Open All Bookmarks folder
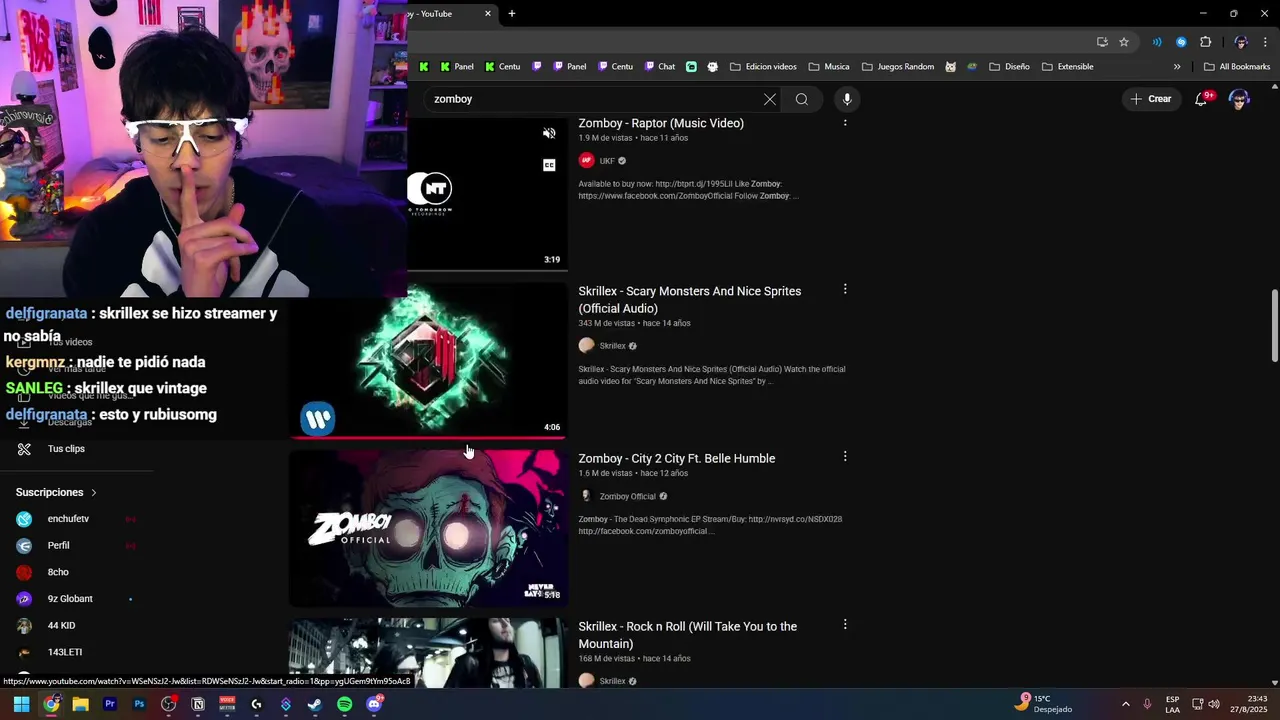The width and height of the screenshot is (1280, 720). pos(1237,67)
